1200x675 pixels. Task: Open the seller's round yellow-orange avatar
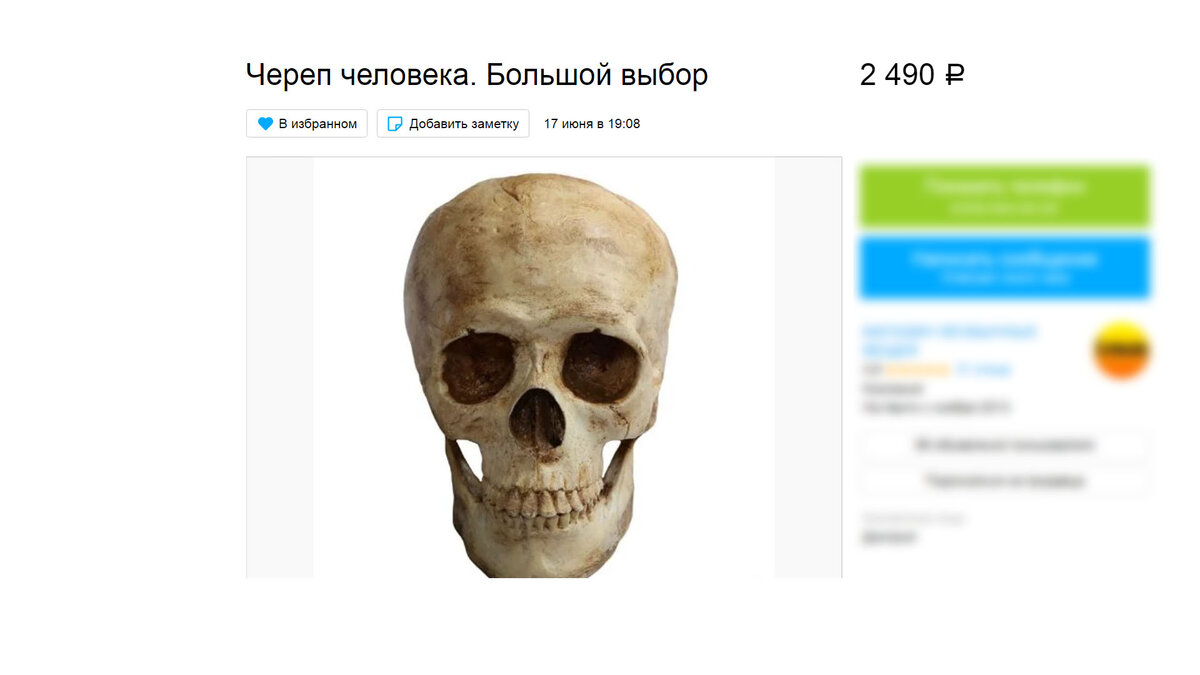pos(1121,351)
